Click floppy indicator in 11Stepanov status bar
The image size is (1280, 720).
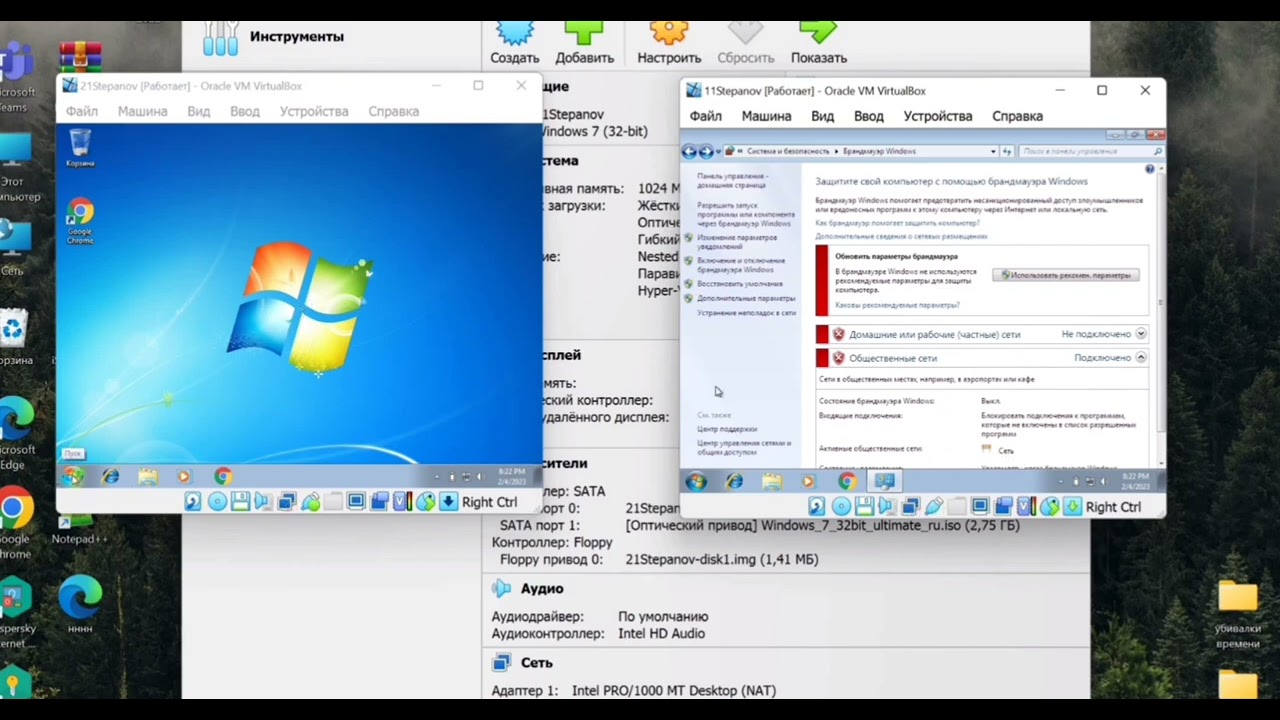tap(865, 507)
